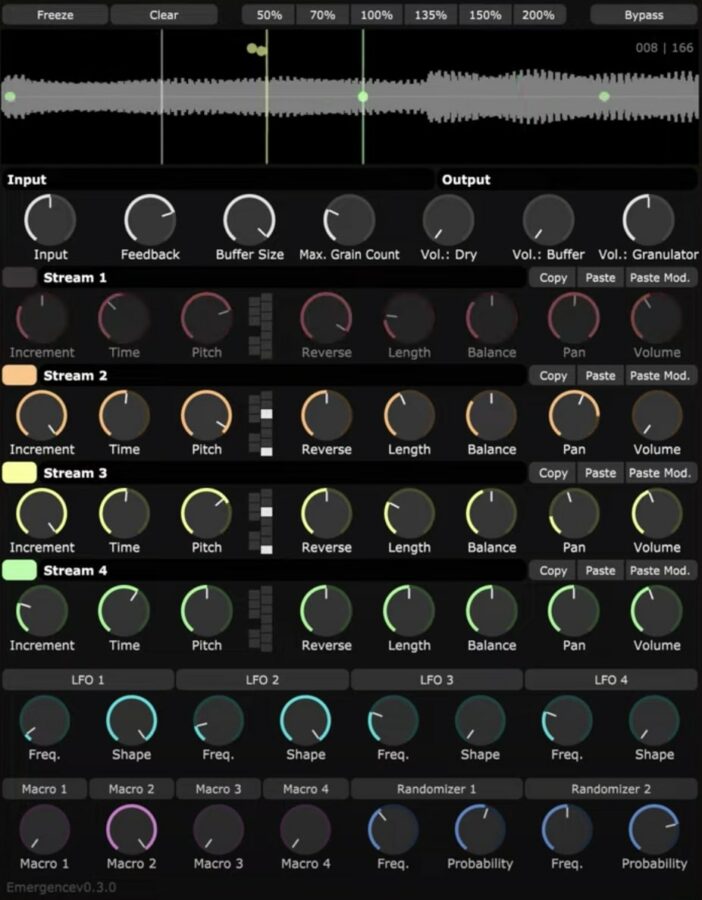Screen dimensions: 702x900
Task: Click the Max. Grain Count knob
Action: tap(349, 219)
